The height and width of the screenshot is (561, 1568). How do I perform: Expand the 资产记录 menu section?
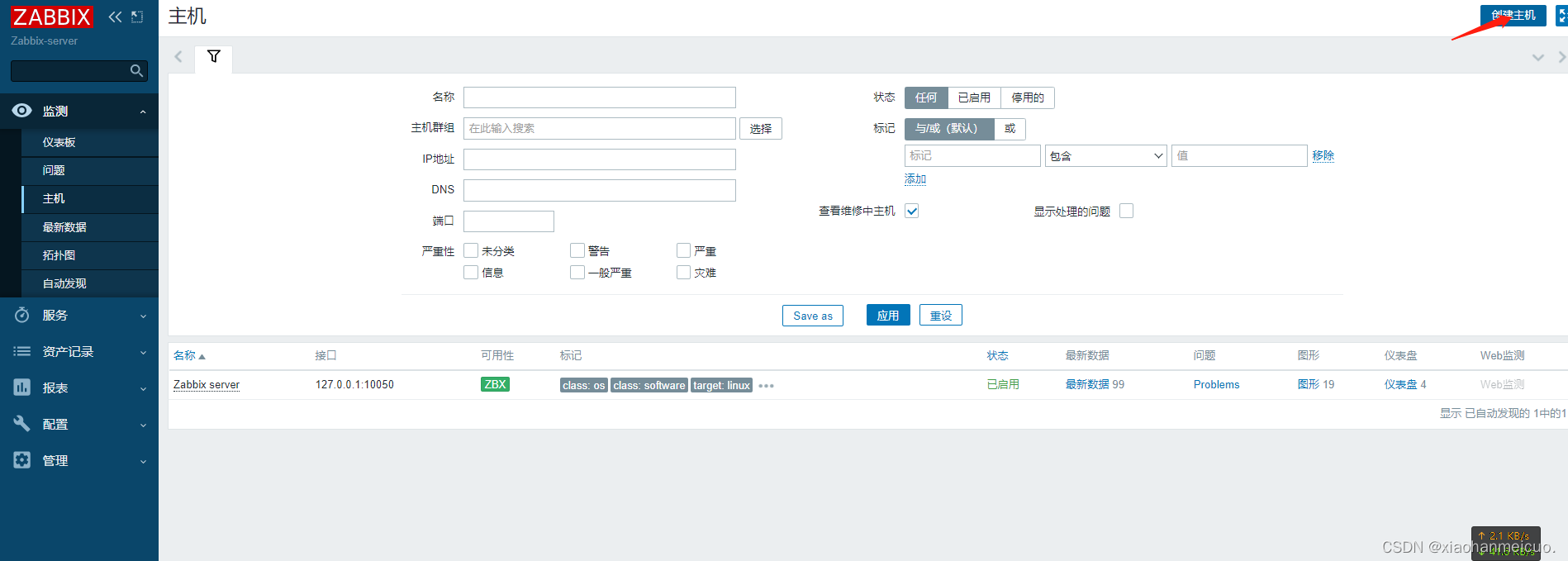143,352
